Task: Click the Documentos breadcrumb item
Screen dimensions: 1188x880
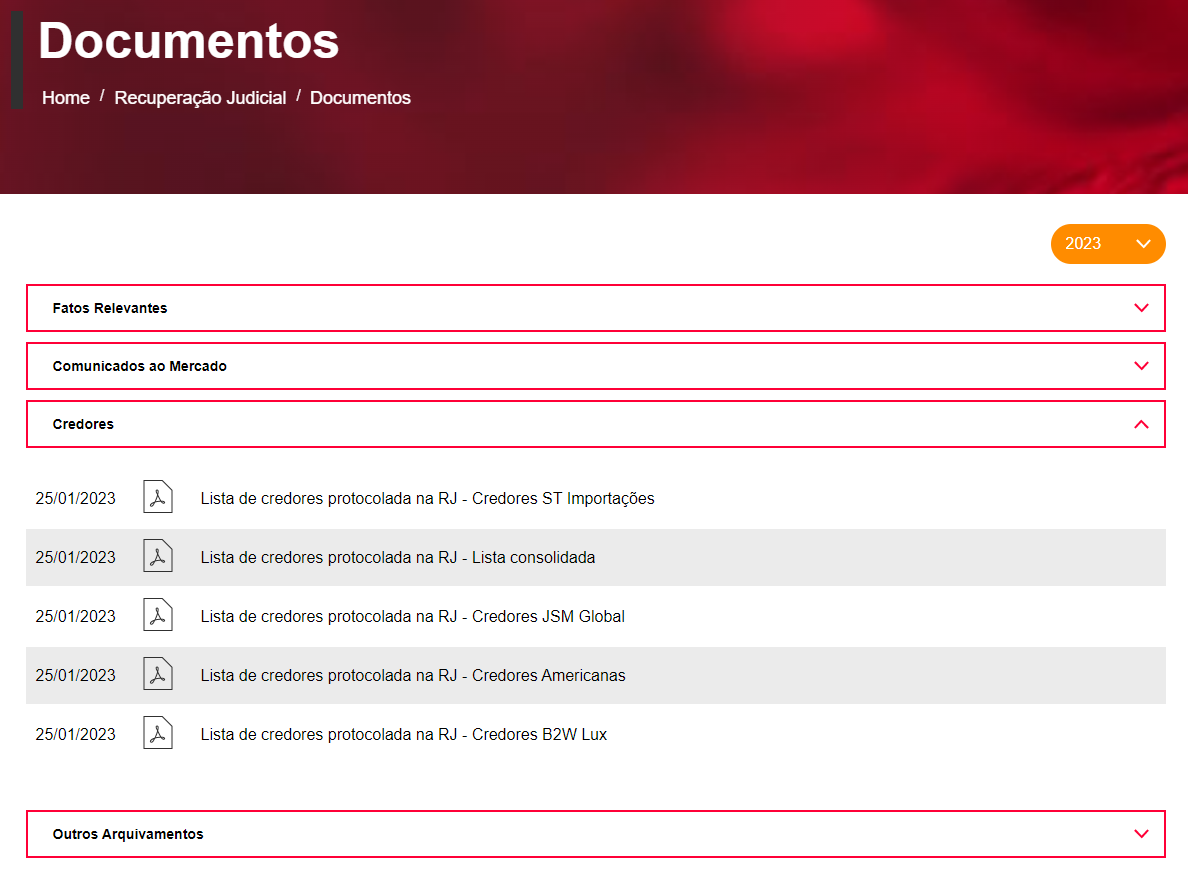Action: [360, 98]
